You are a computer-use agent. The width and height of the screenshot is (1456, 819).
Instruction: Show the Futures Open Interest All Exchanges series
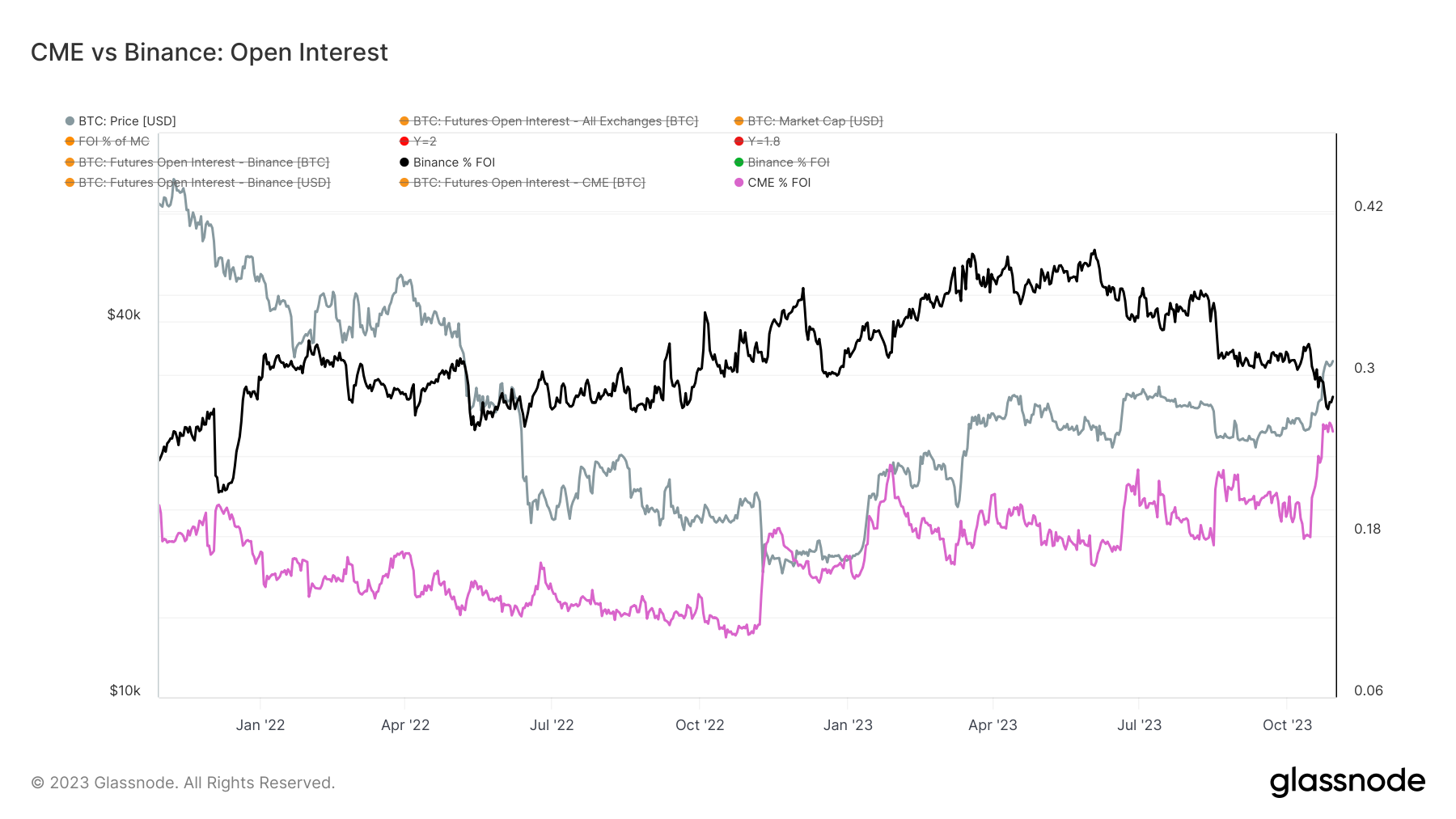point(555,121)
